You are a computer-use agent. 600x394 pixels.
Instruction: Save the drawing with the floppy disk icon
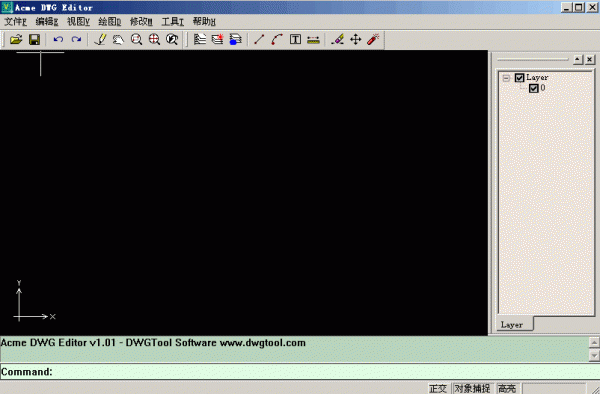[x=34, y=39]
